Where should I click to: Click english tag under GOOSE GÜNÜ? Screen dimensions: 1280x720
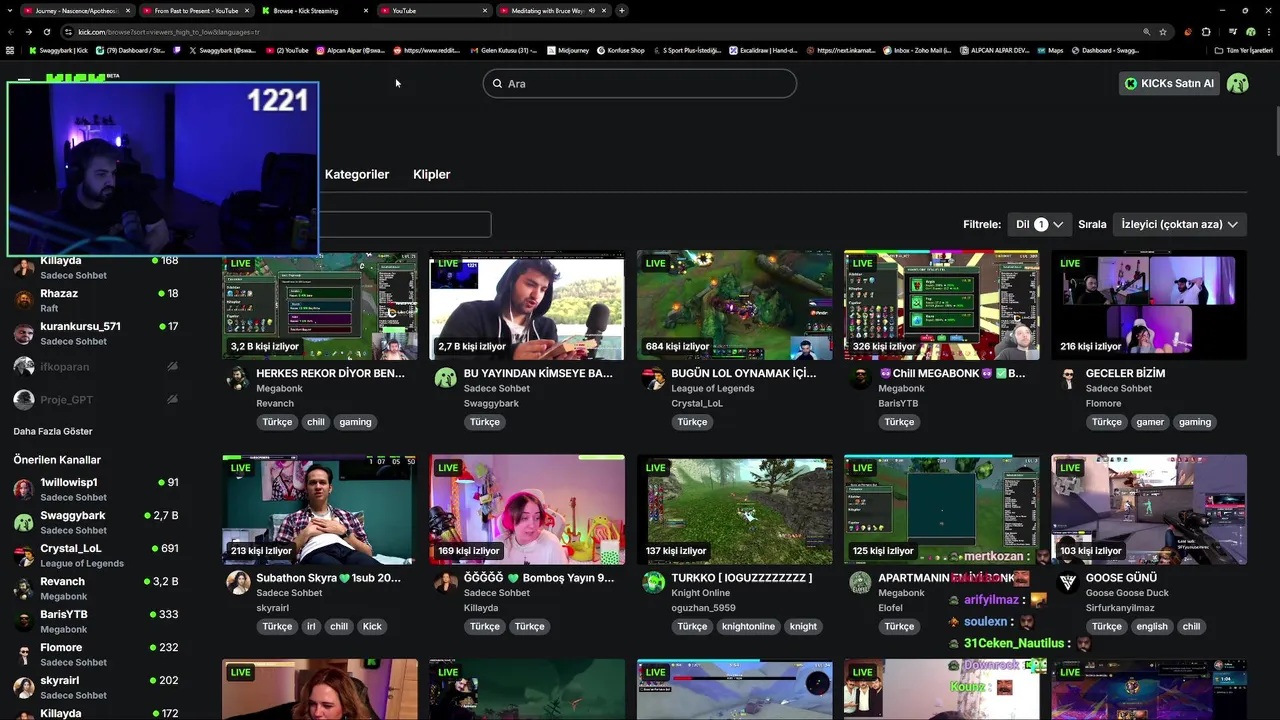point(1151,626)
